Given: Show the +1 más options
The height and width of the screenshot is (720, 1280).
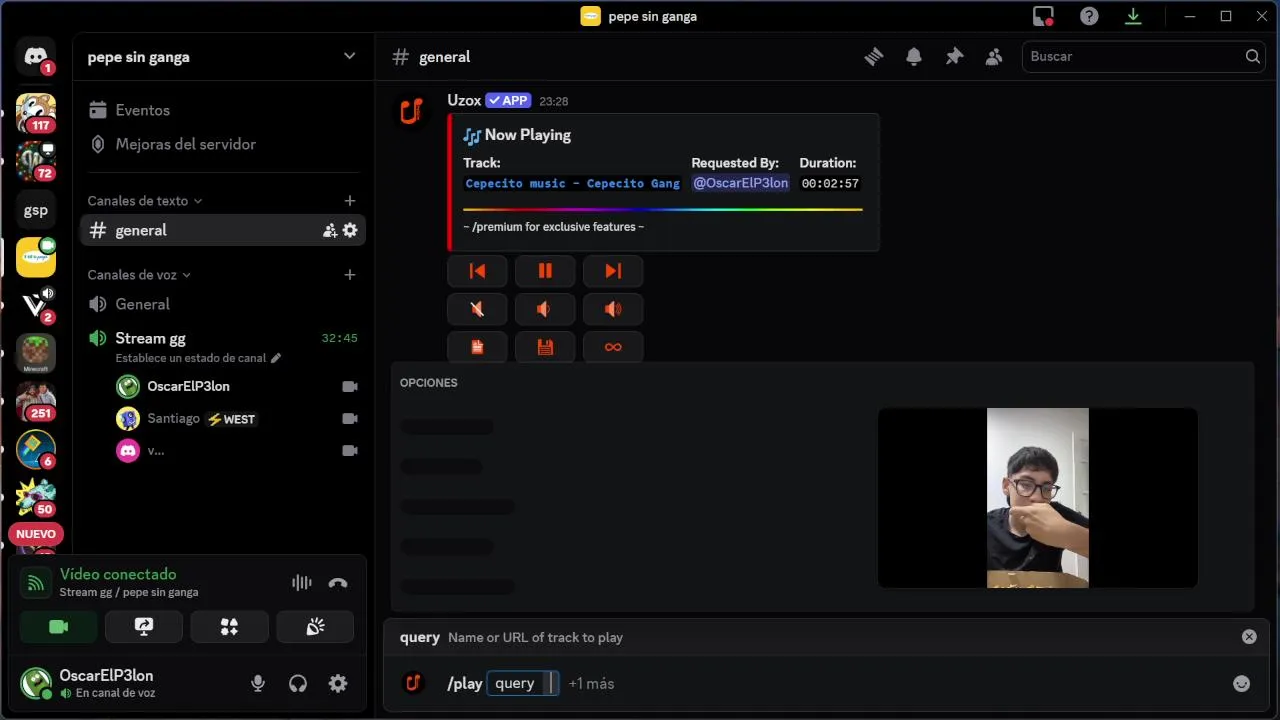Looking at the screenshot, I should click(591, 684).
